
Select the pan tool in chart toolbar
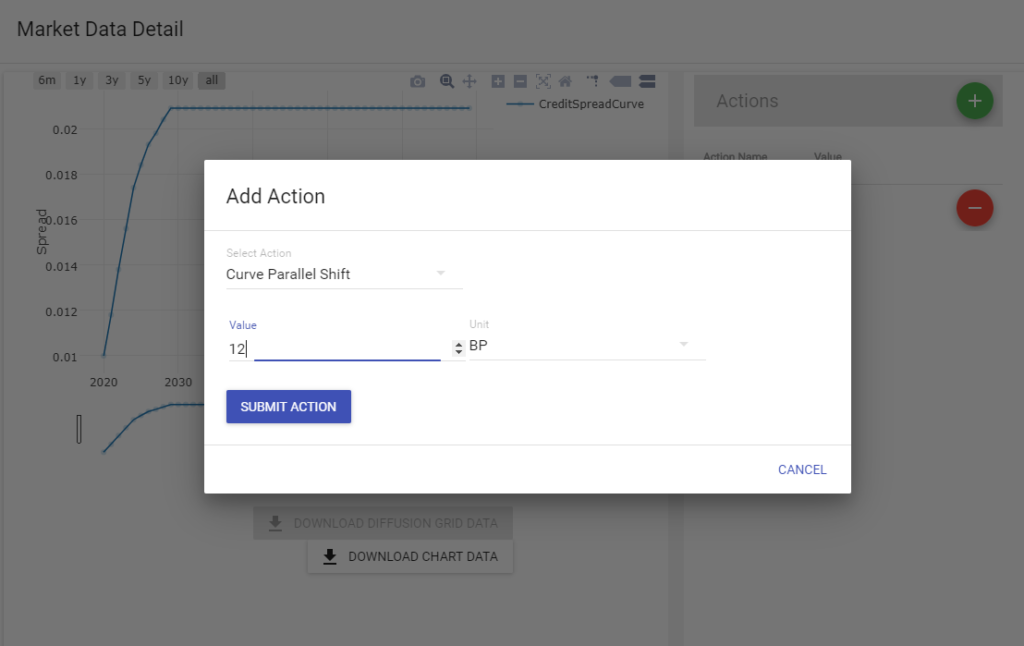469,81
